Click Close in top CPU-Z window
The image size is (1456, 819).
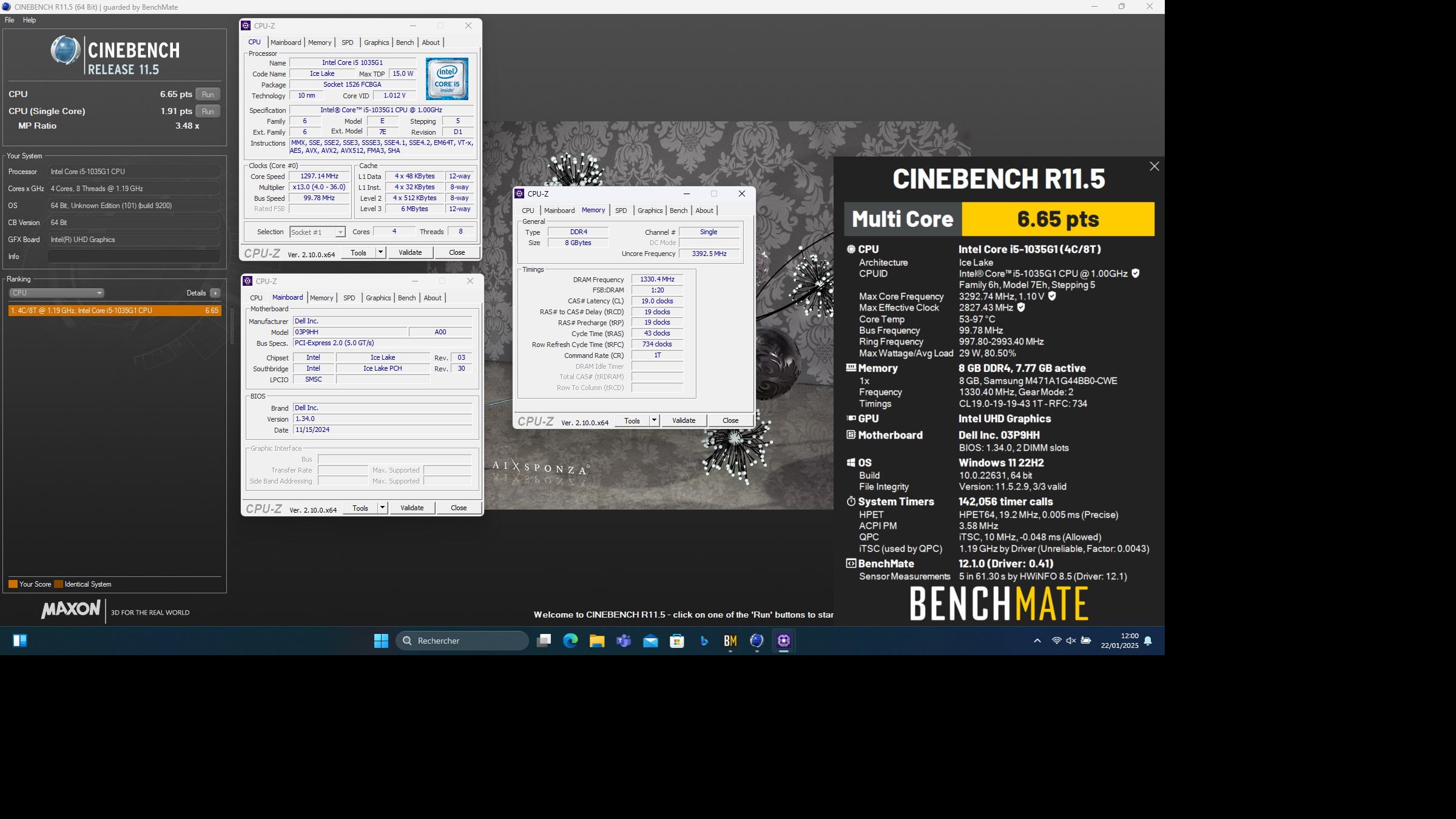coord(457,252)
